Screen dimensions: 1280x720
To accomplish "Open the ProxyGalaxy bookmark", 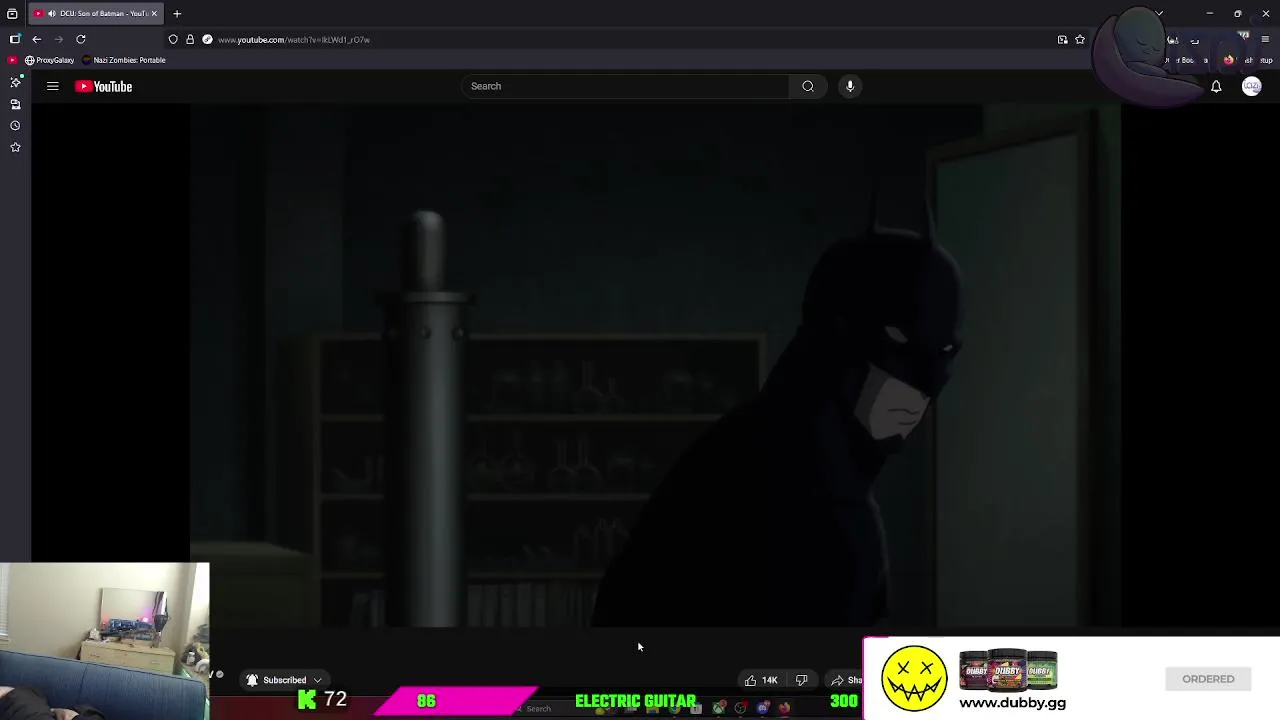I will click(49, 60).
